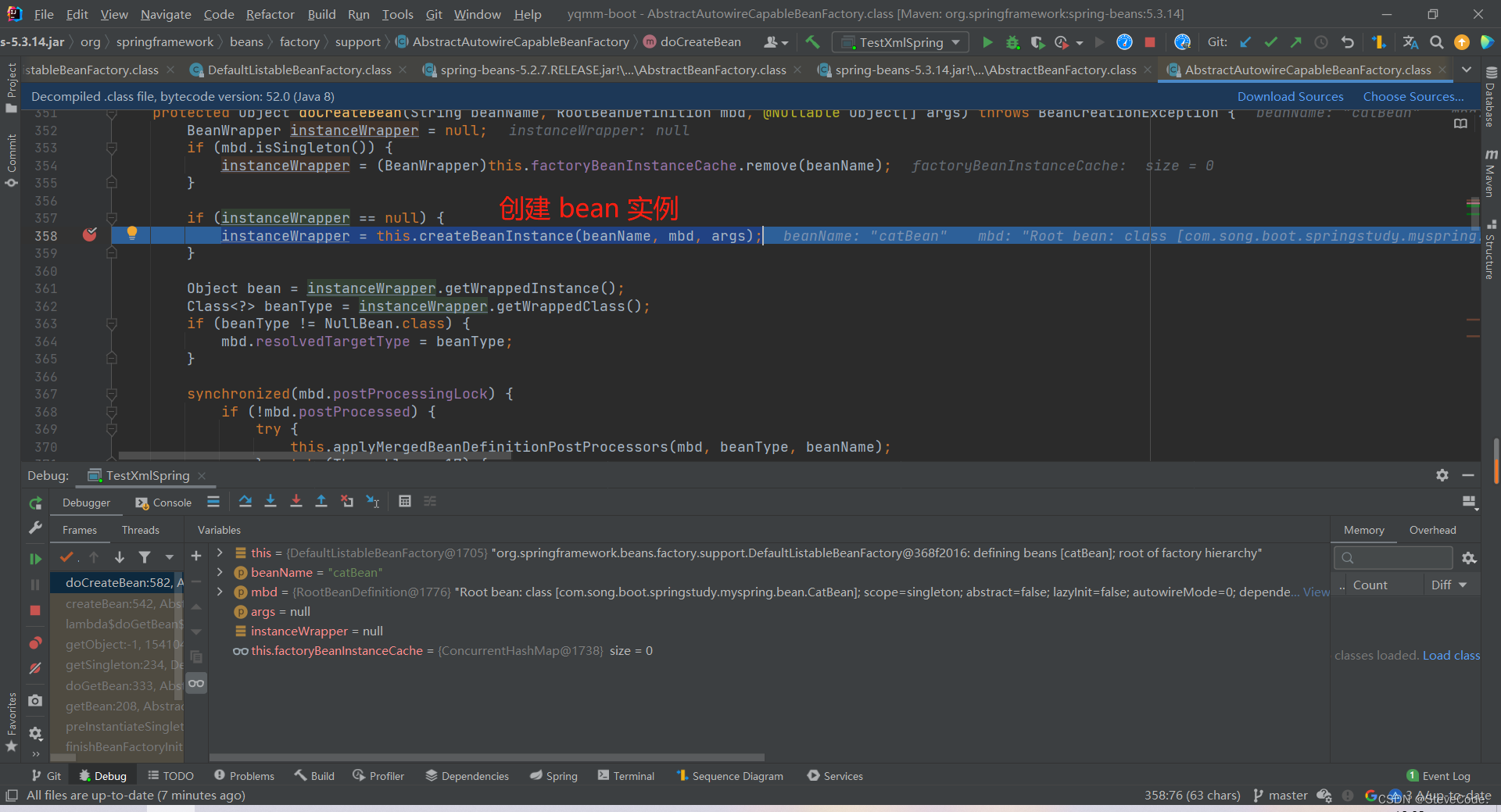Image resolution: width=1501 pixels, height=812 pixels.
Task: Open user account dropdown in toolbar
Action: point(776,42)
